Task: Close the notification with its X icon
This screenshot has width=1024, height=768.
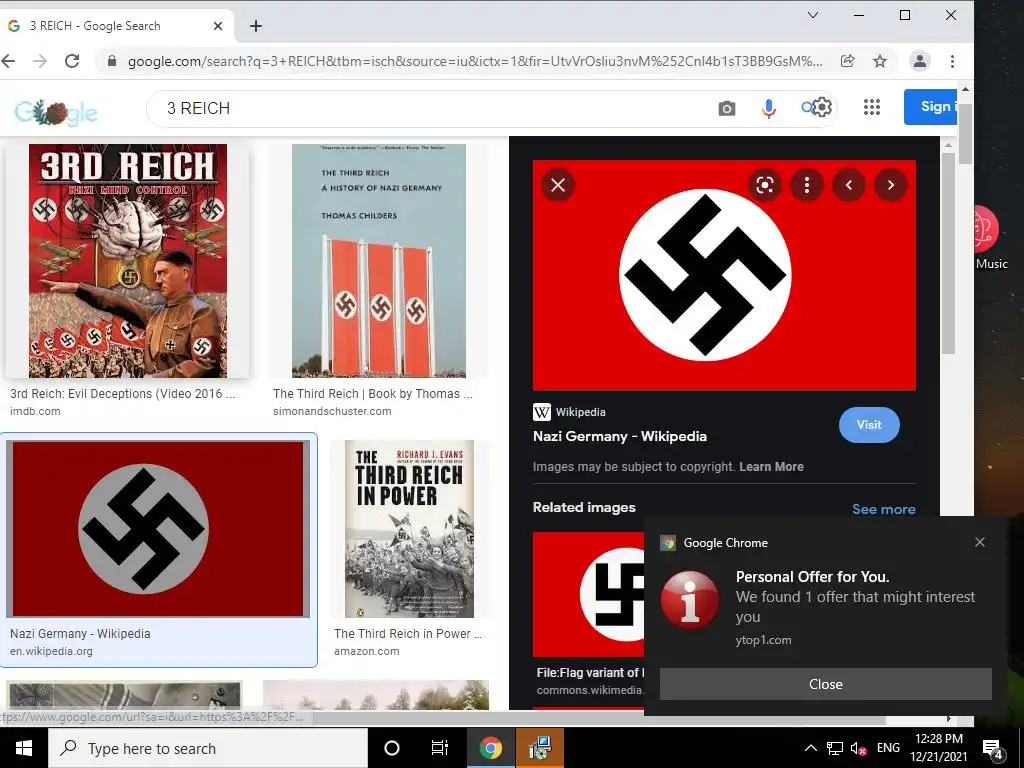Action: (x=980, y=542)
